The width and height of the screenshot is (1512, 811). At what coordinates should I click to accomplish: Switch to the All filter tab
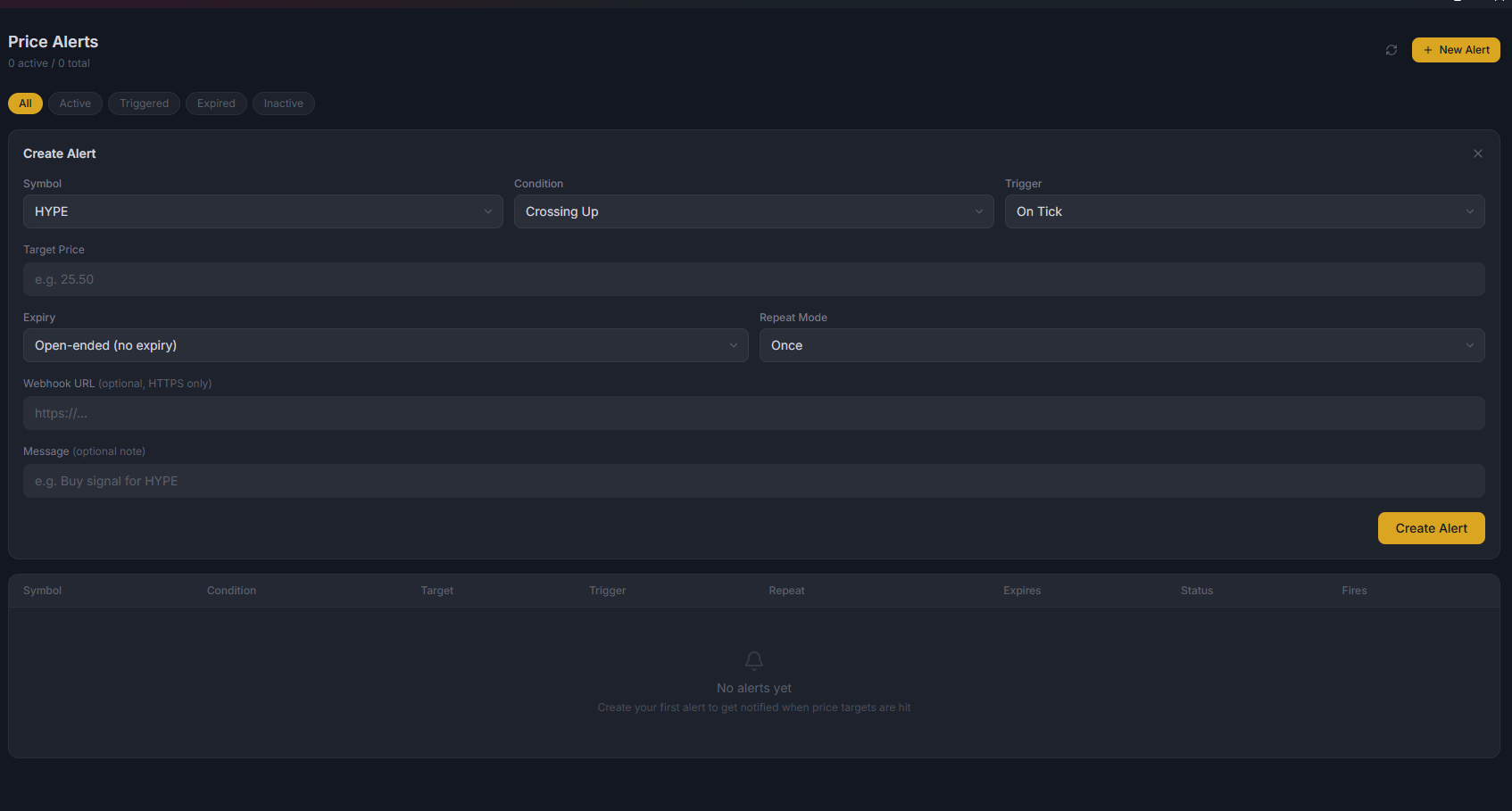click(x=25, y=103)
